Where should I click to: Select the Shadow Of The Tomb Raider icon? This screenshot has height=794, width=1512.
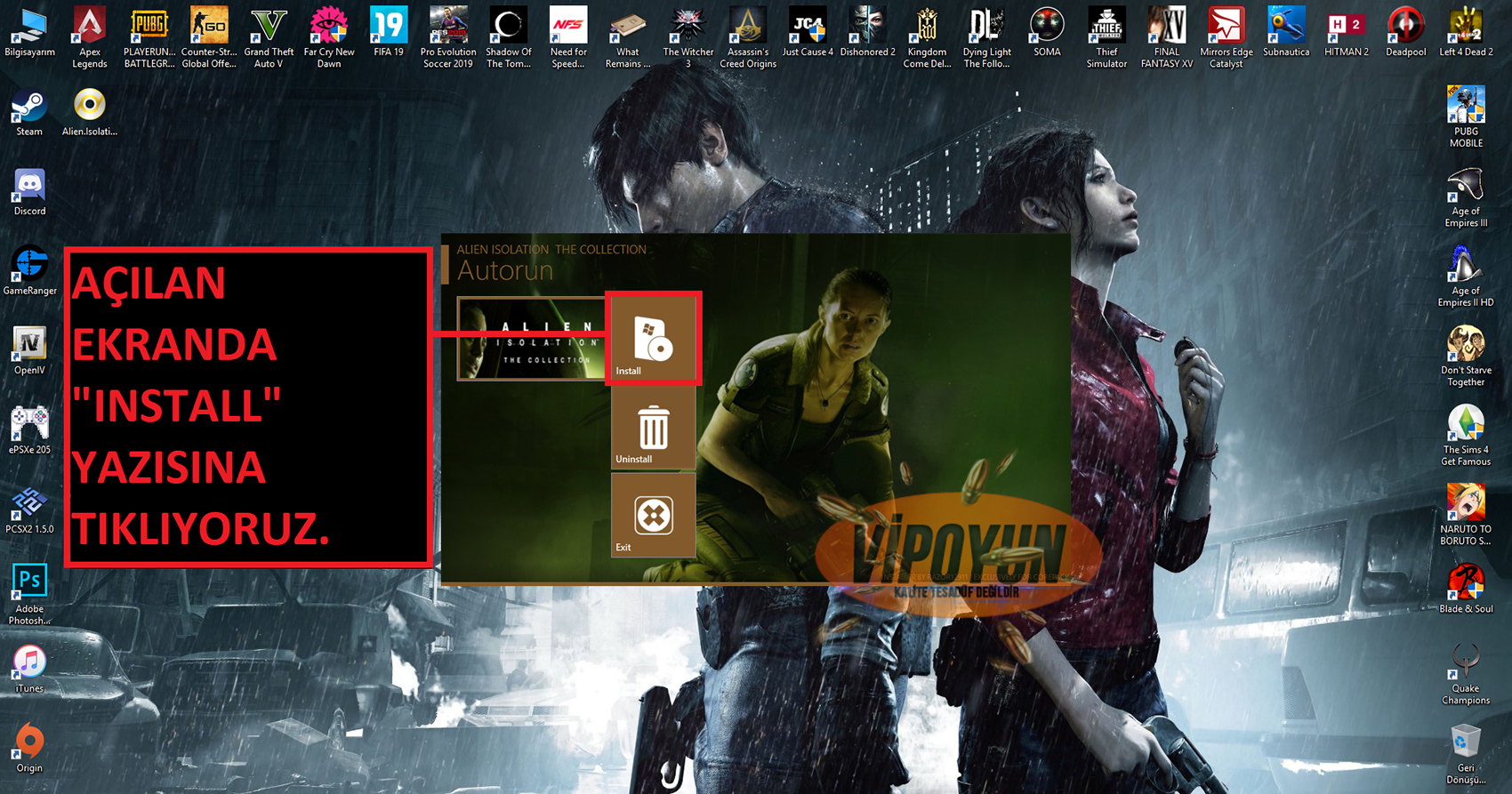click(x=509, y=37)
